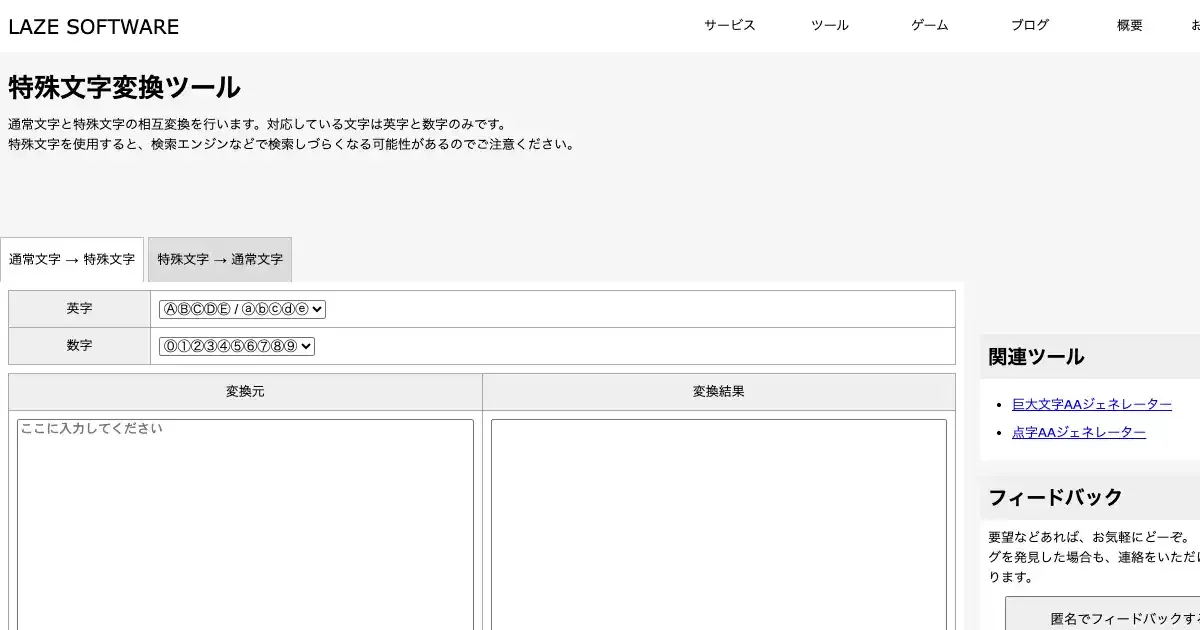Screen dimensions: 1200x630
Task: Click the 英字 row label cell
Action: (79, 309)
